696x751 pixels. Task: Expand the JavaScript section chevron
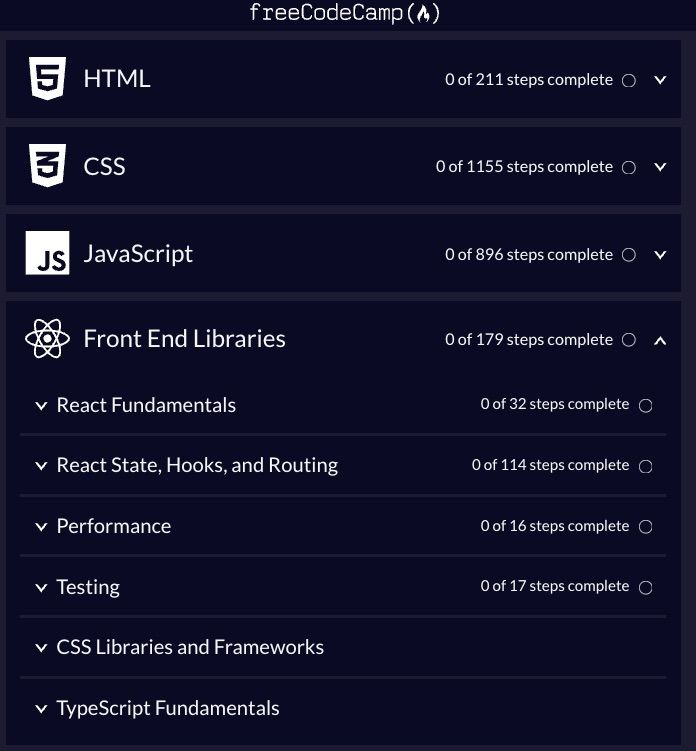point(660,255)
